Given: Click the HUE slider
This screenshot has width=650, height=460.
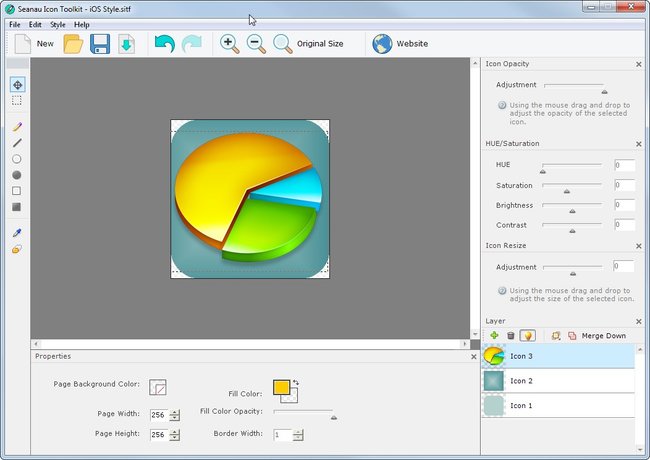Looking at the screenshot, I should 572,166.
